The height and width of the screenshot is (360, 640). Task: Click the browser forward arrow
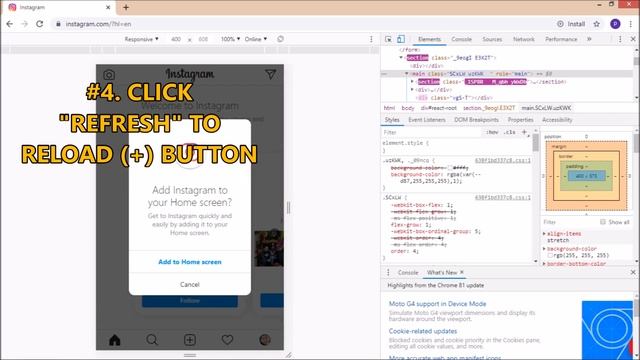[24, 24]
